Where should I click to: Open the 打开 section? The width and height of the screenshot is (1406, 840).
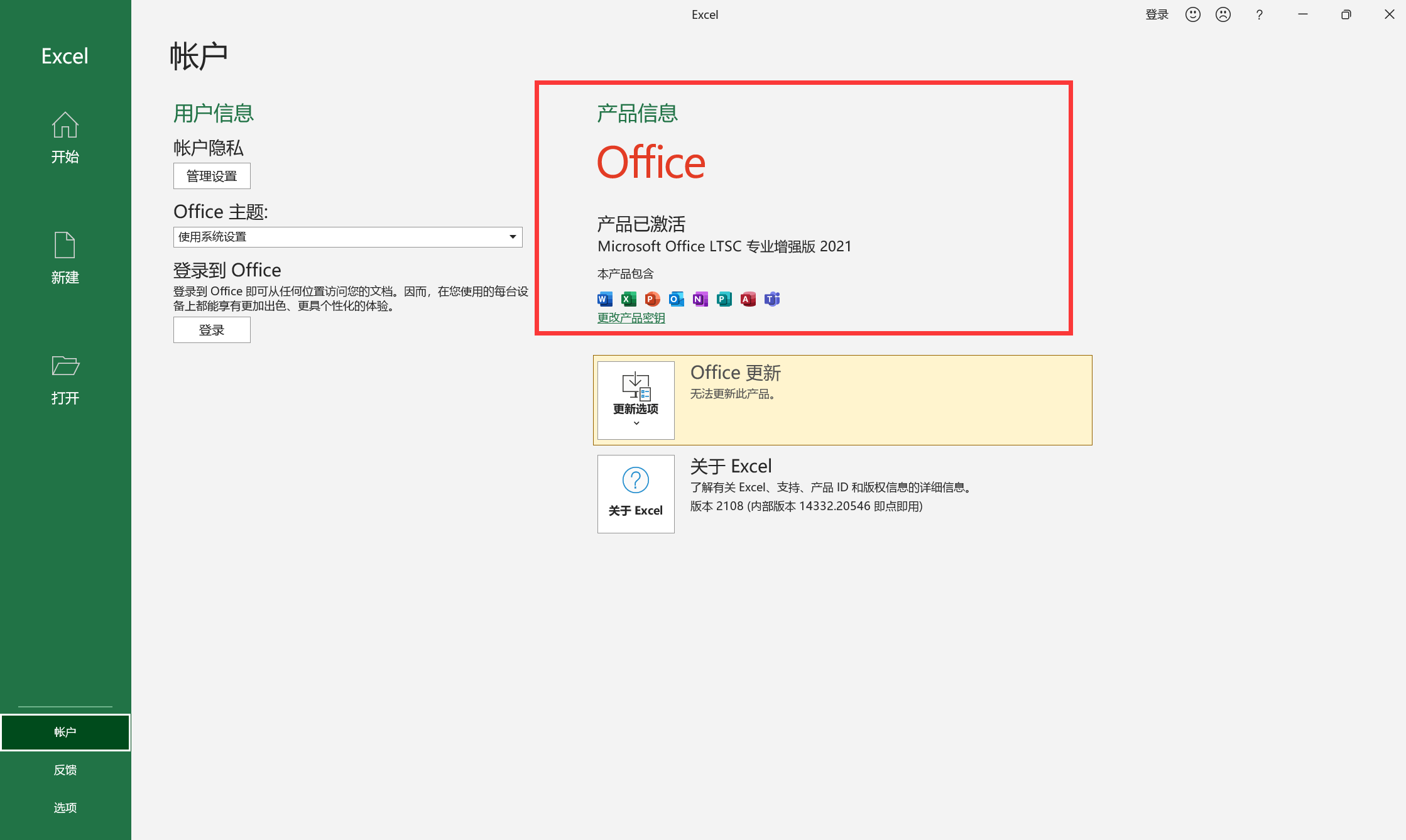[x=65, y=378]
